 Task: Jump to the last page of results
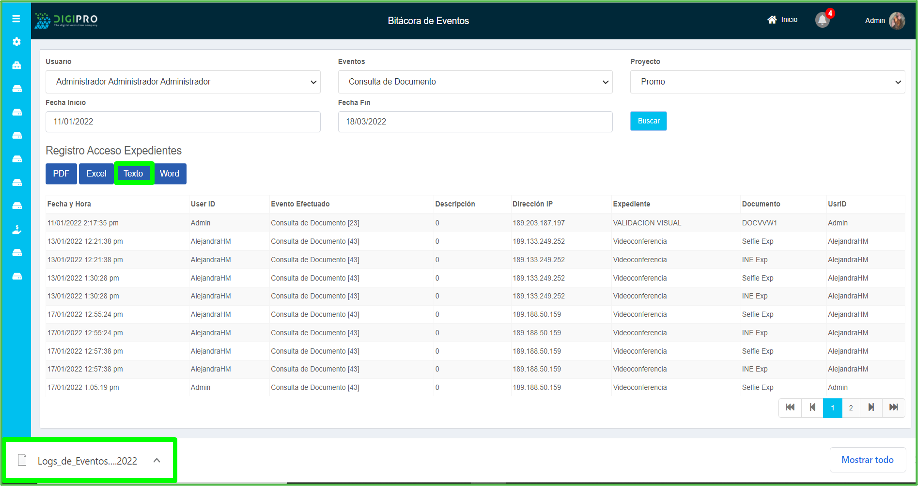click(893, 407)
